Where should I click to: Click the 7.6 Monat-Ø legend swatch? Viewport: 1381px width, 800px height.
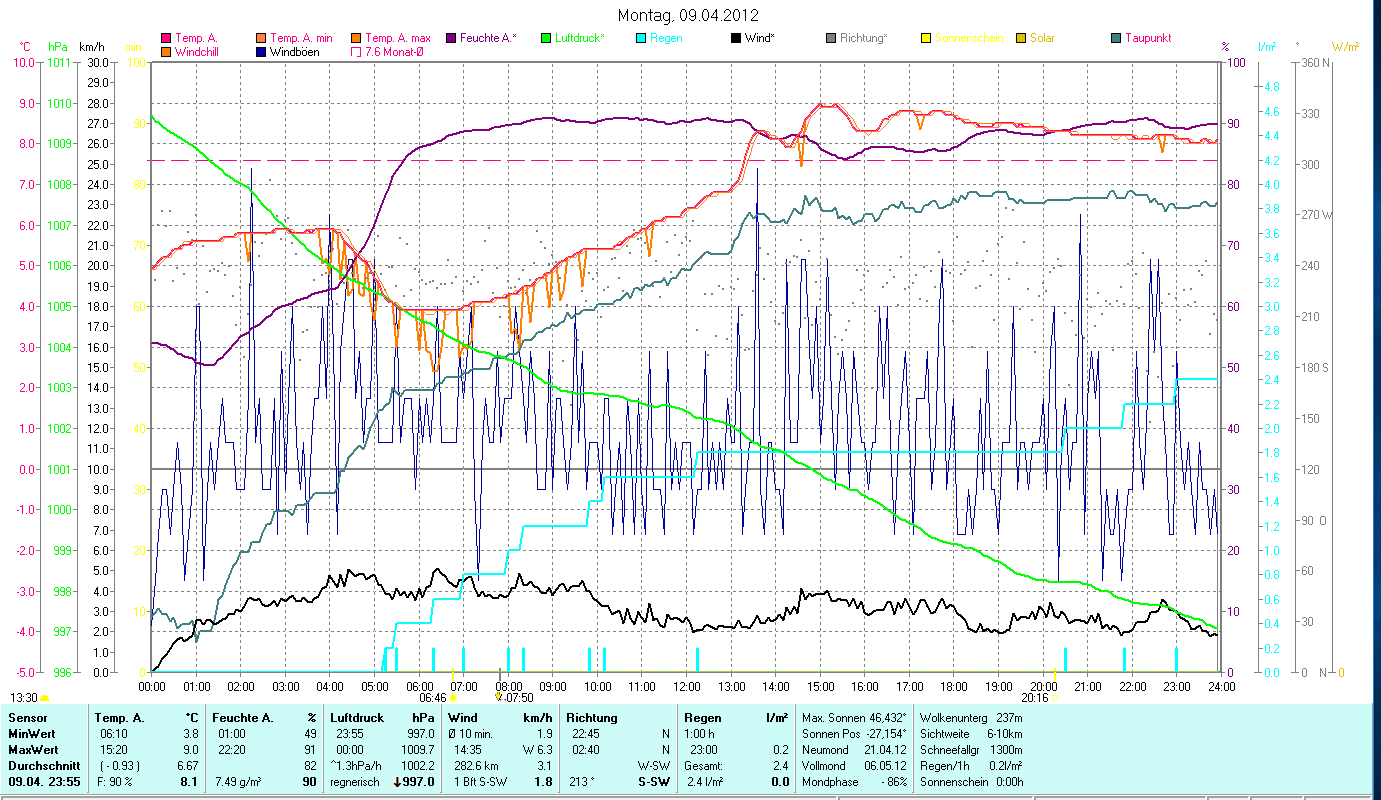pos(356,51)
